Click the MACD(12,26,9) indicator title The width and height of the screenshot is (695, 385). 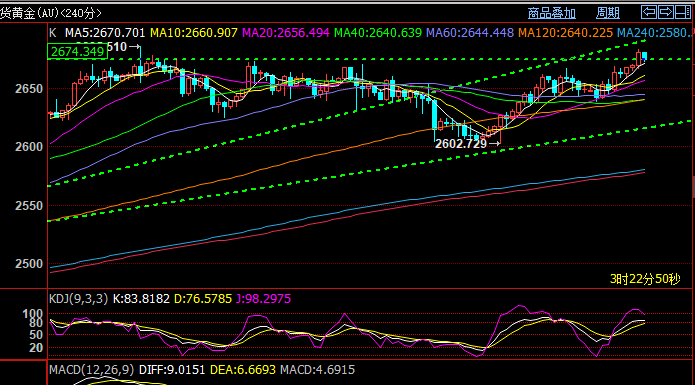coord(91,370)
